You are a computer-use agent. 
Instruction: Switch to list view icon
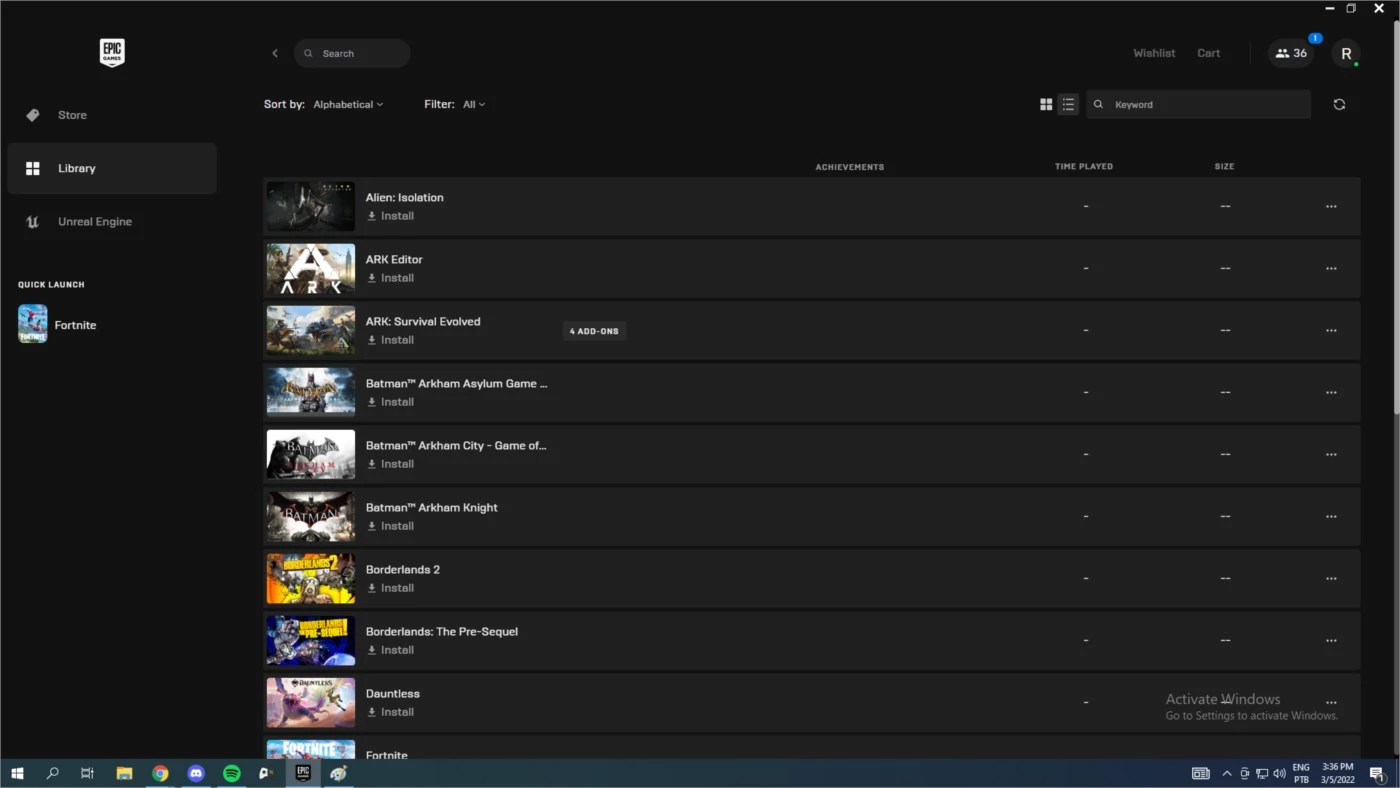(x=1068, y=104)
